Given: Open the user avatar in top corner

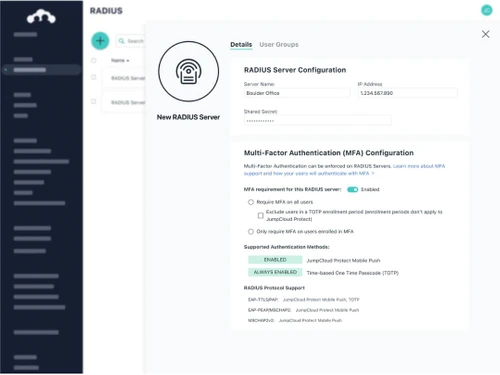Looking at the screenshot, I should coord(487,10).
